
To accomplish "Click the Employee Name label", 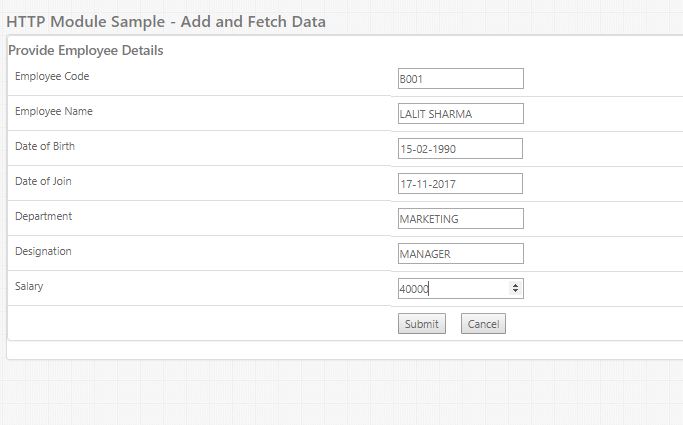I will 54,111.
